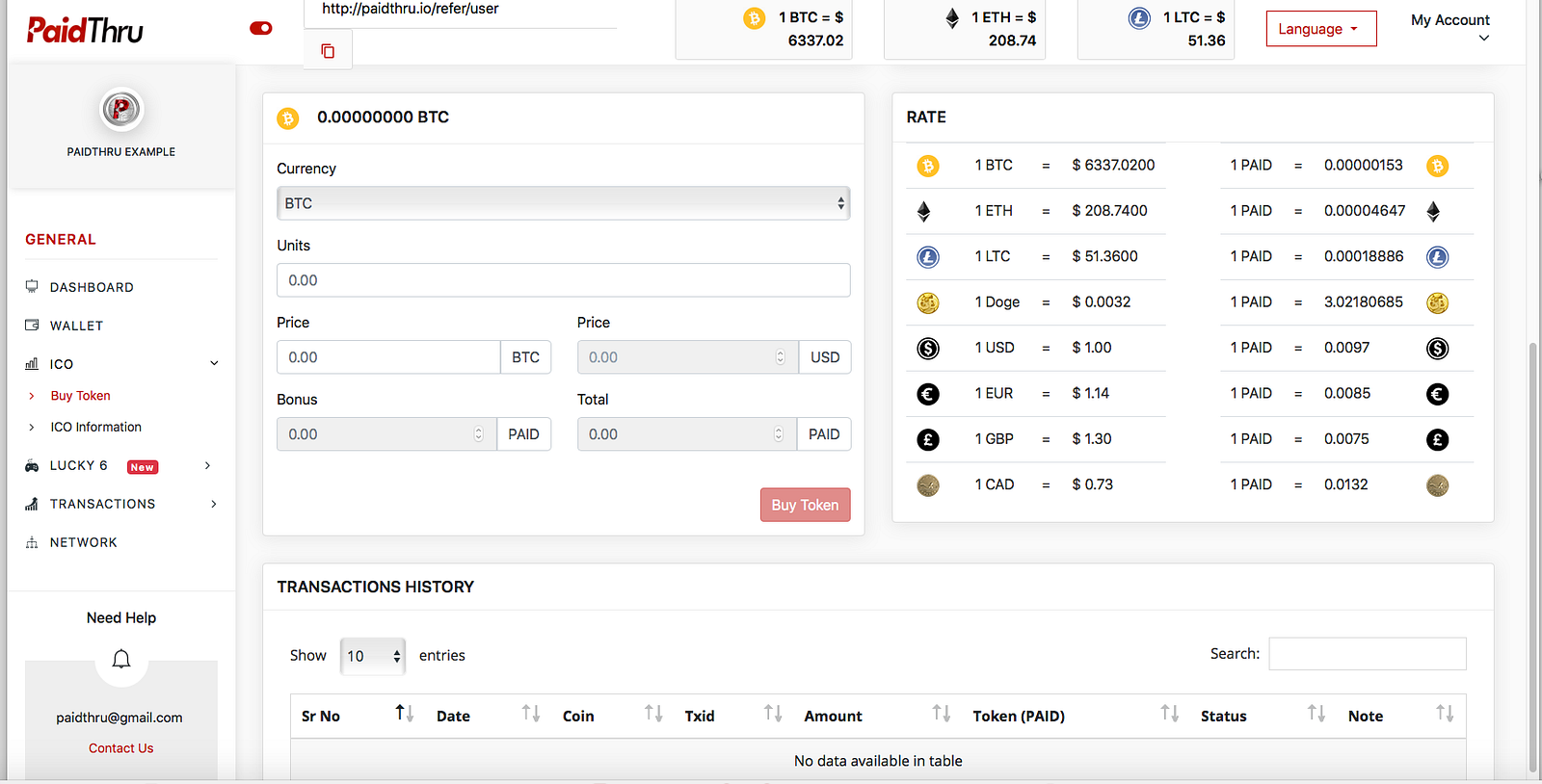Click the dollar icon in 1 USD rate row
1542x784 pixels.
[x=928, y=349]
